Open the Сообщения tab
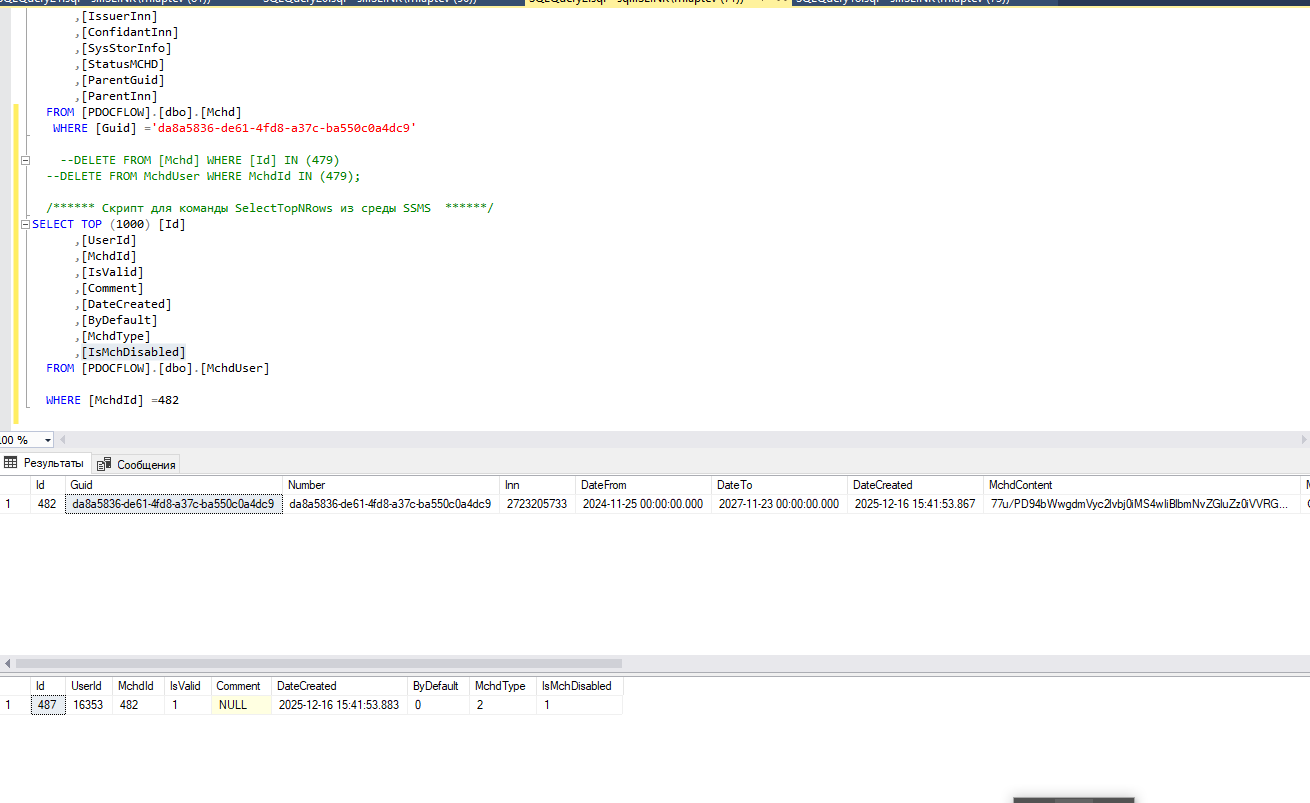 pos(137,464)
